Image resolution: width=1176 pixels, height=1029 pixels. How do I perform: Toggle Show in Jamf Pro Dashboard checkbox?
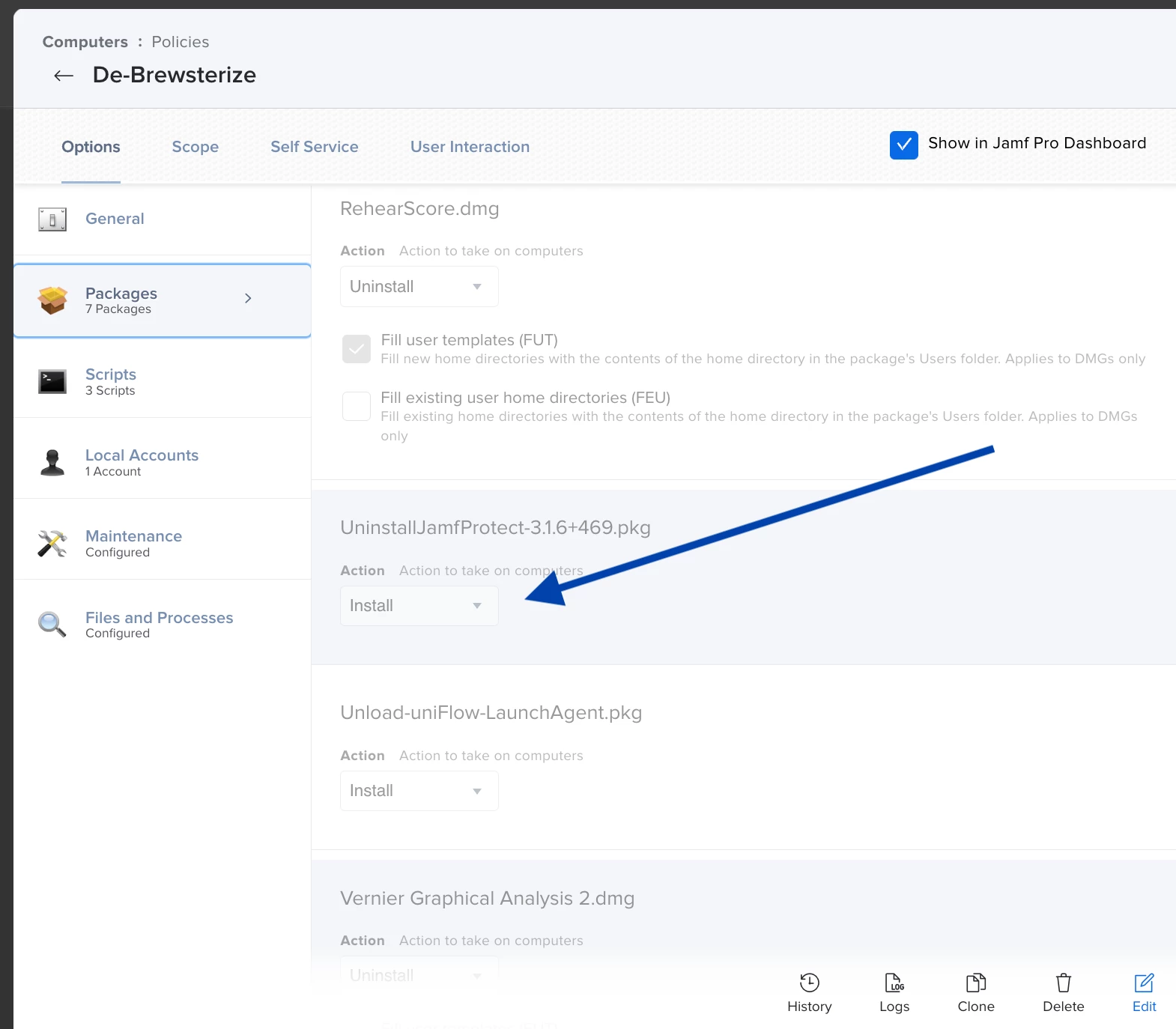(x=904, y=145)
